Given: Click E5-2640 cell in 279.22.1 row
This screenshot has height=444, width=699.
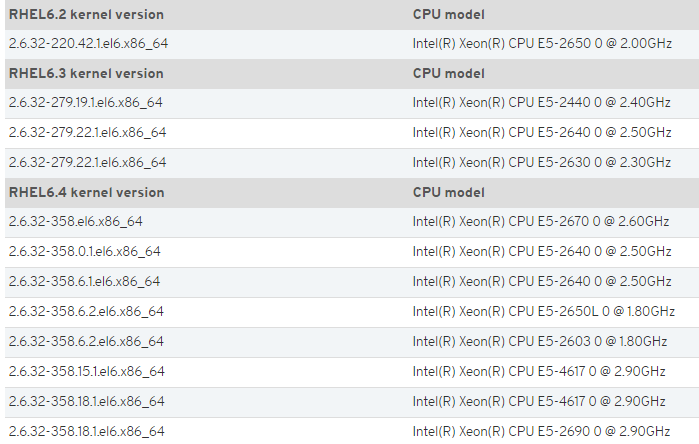Looking at the screenshot, I should [542, 133].
